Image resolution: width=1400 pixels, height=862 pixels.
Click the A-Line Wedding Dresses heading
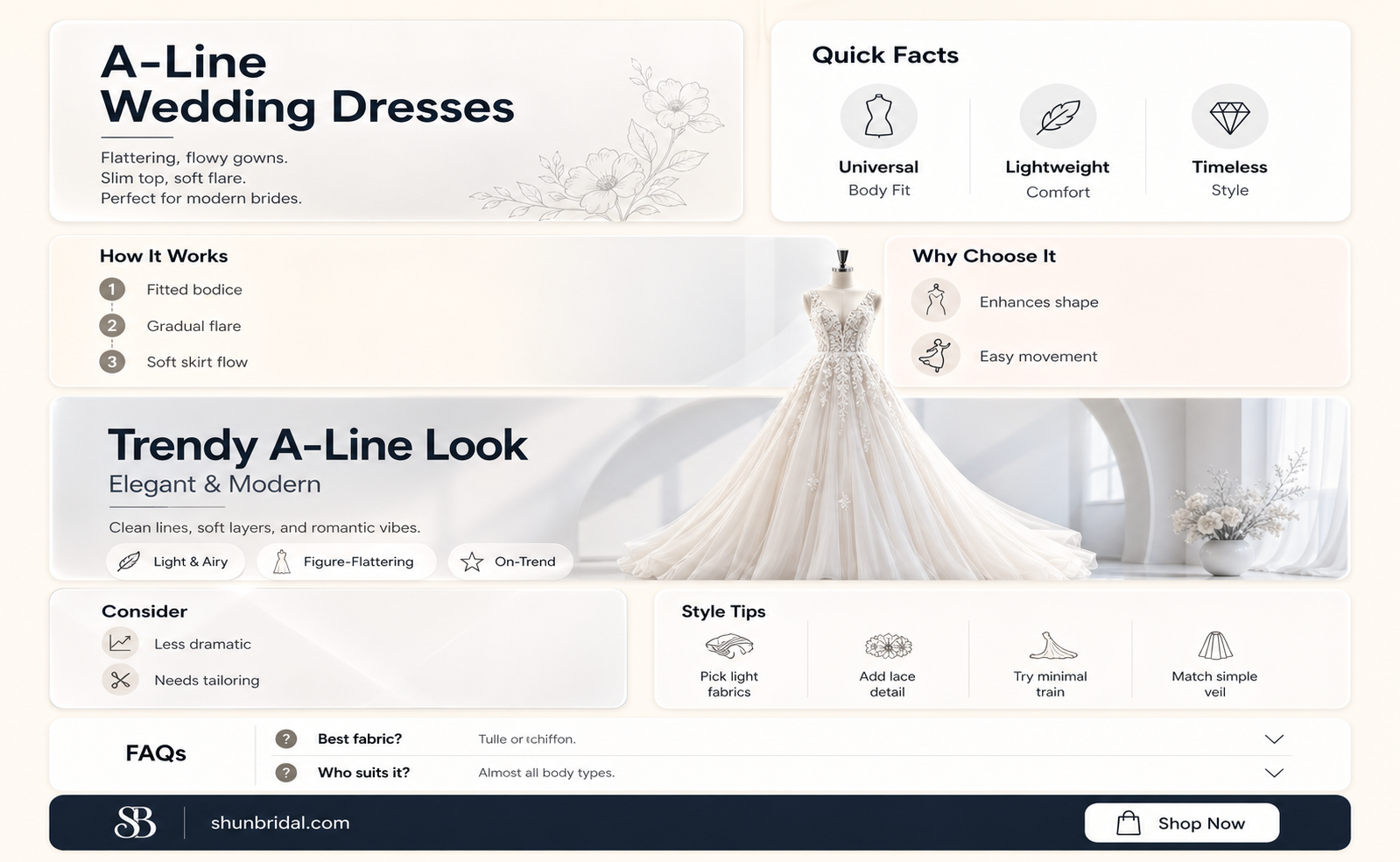coord(307,85)
